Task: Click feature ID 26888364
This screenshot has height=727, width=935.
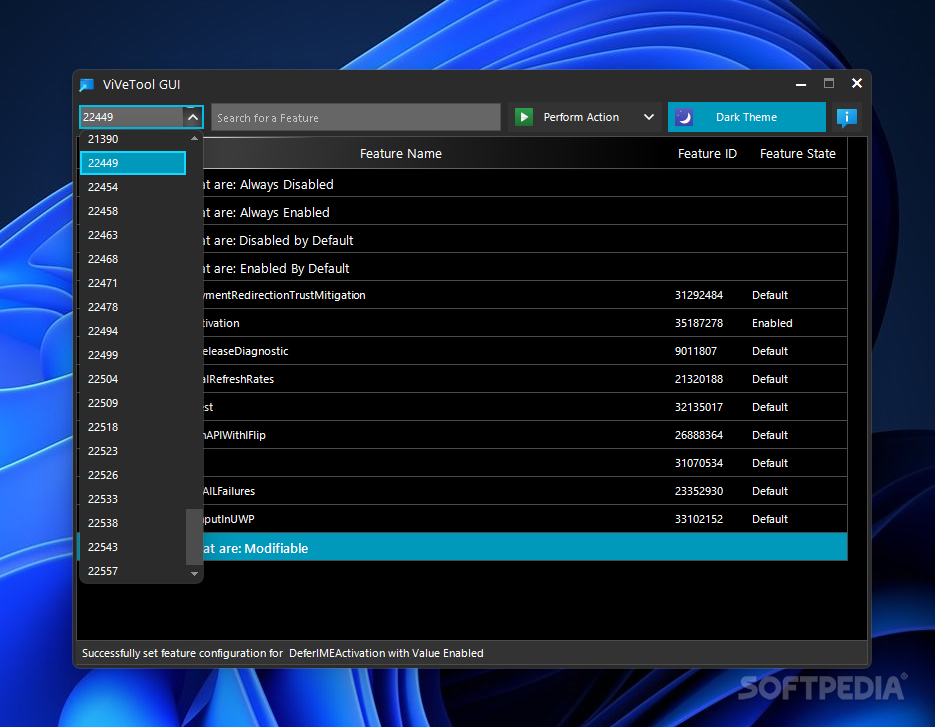Action: click(699, 435)
